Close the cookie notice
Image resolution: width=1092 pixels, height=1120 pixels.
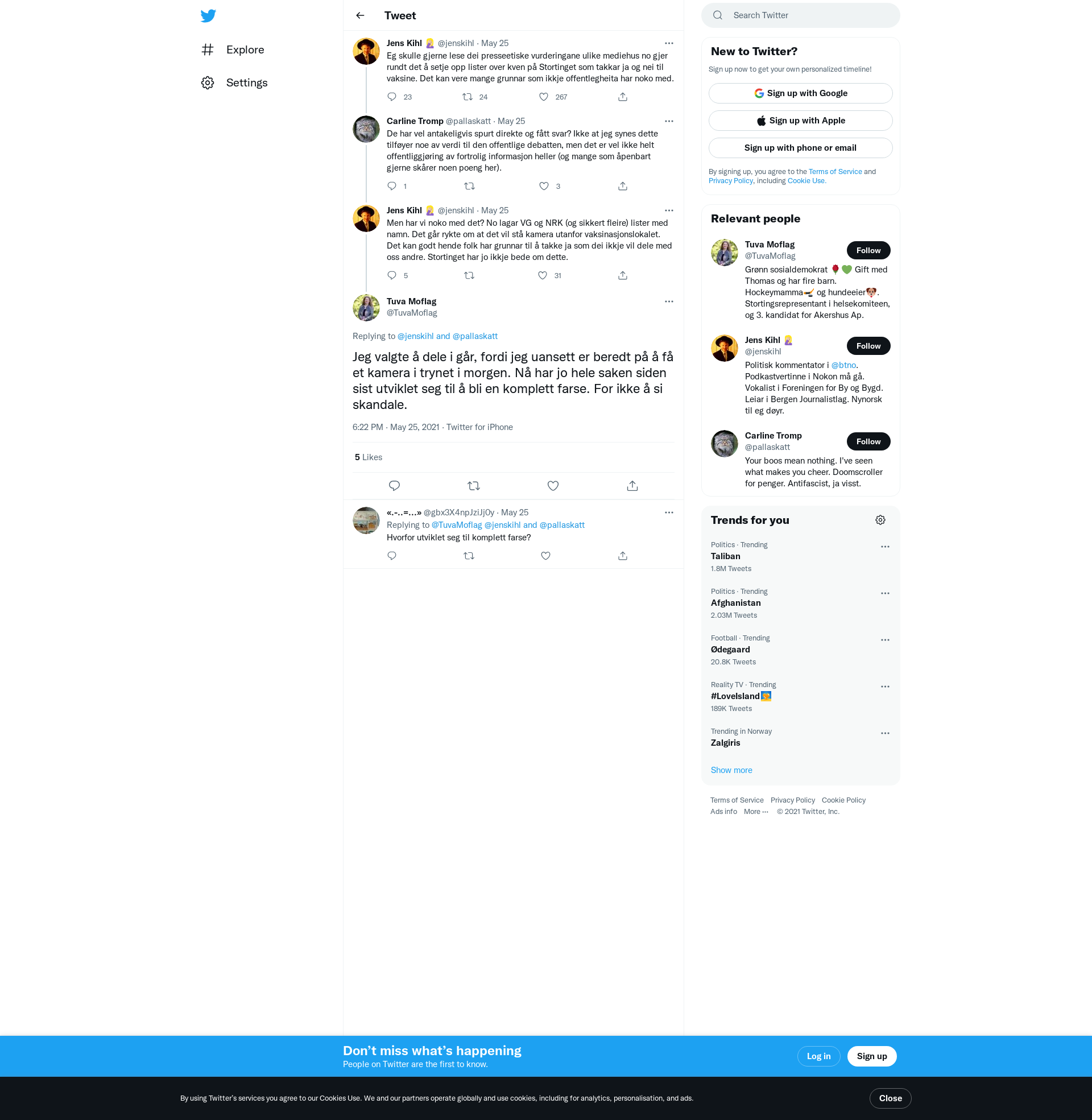click(x=890, y=1098)
